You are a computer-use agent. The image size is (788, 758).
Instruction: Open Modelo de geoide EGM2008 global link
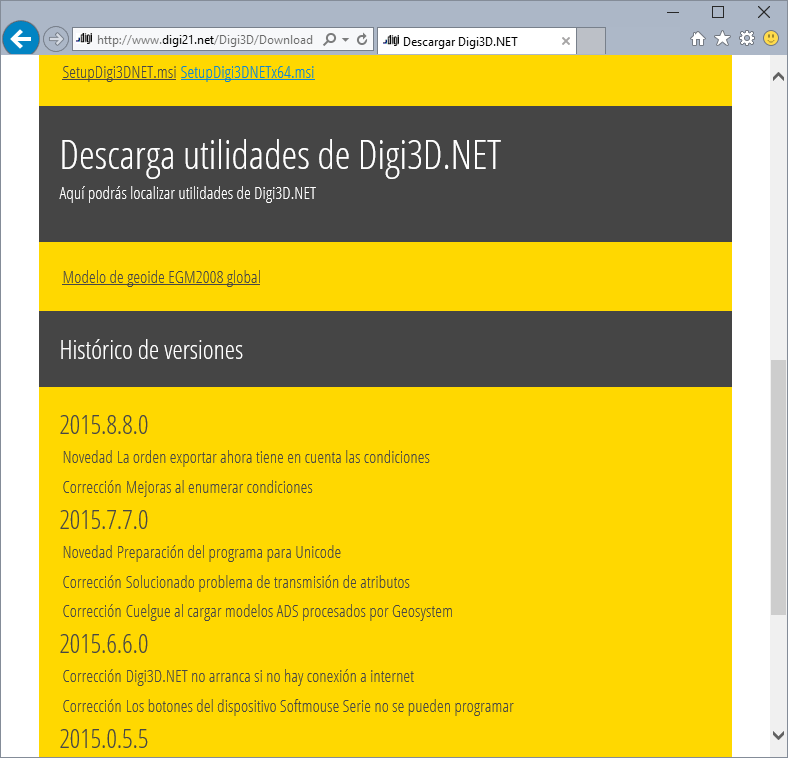(x=161, y=277)
